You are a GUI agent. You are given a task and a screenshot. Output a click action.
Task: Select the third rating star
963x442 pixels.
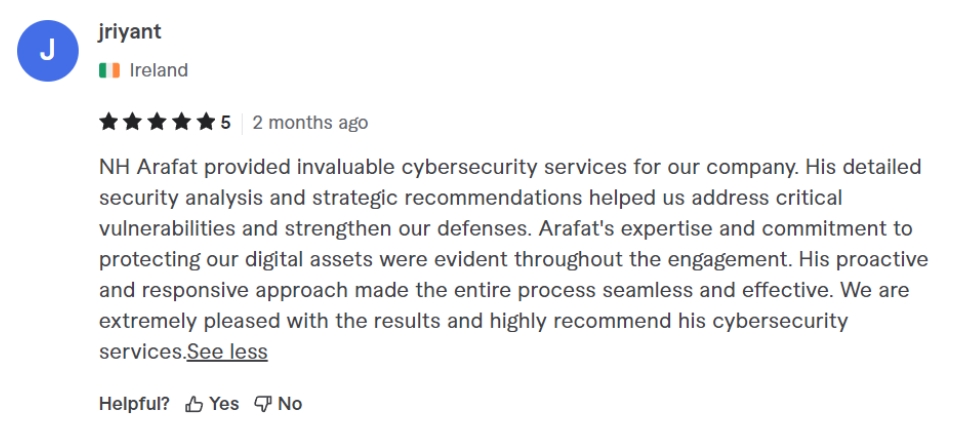156,123
